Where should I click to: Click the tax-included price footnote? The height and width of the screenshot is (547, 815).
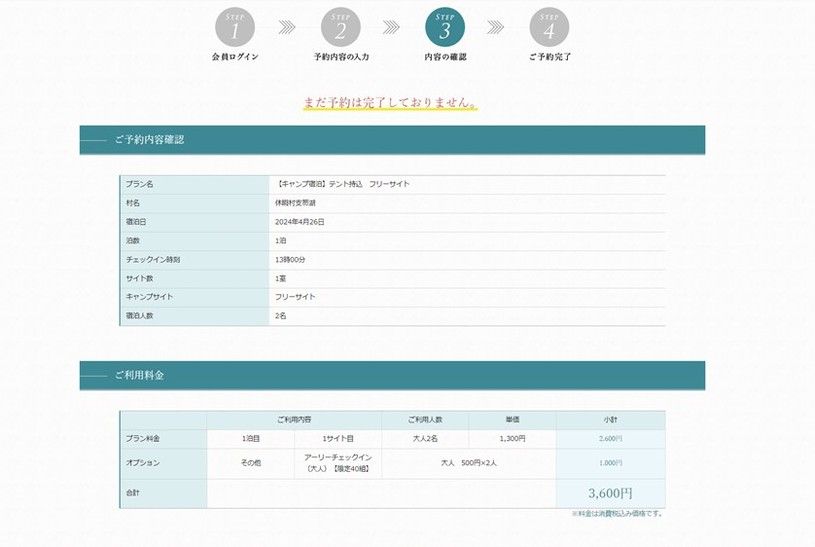click(x=617, y=514)
